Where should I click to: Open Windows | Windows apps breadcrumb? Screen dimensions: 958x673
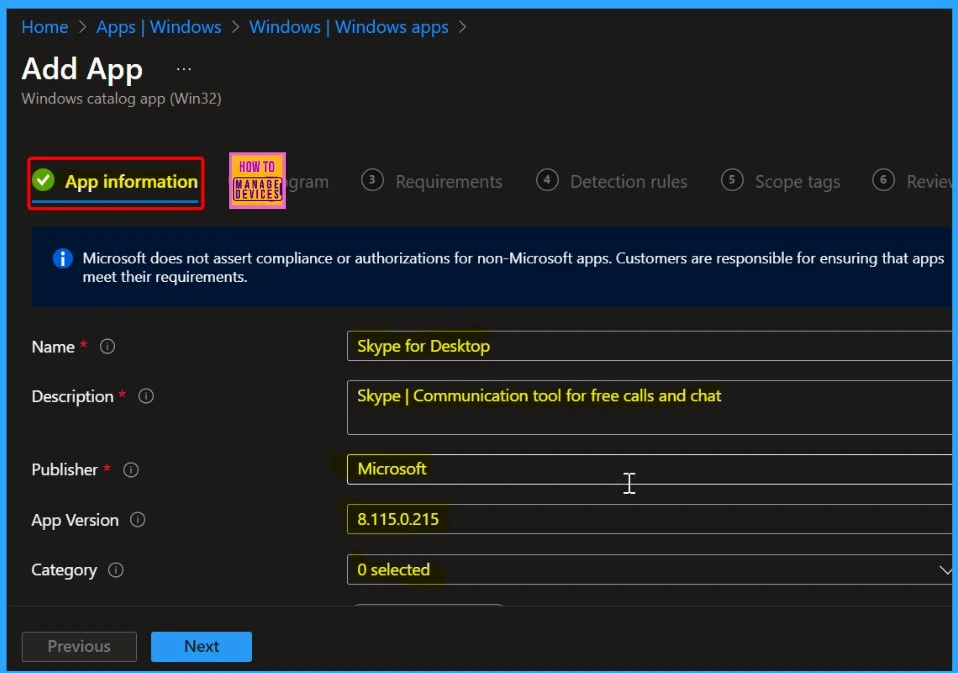[348, 27]
